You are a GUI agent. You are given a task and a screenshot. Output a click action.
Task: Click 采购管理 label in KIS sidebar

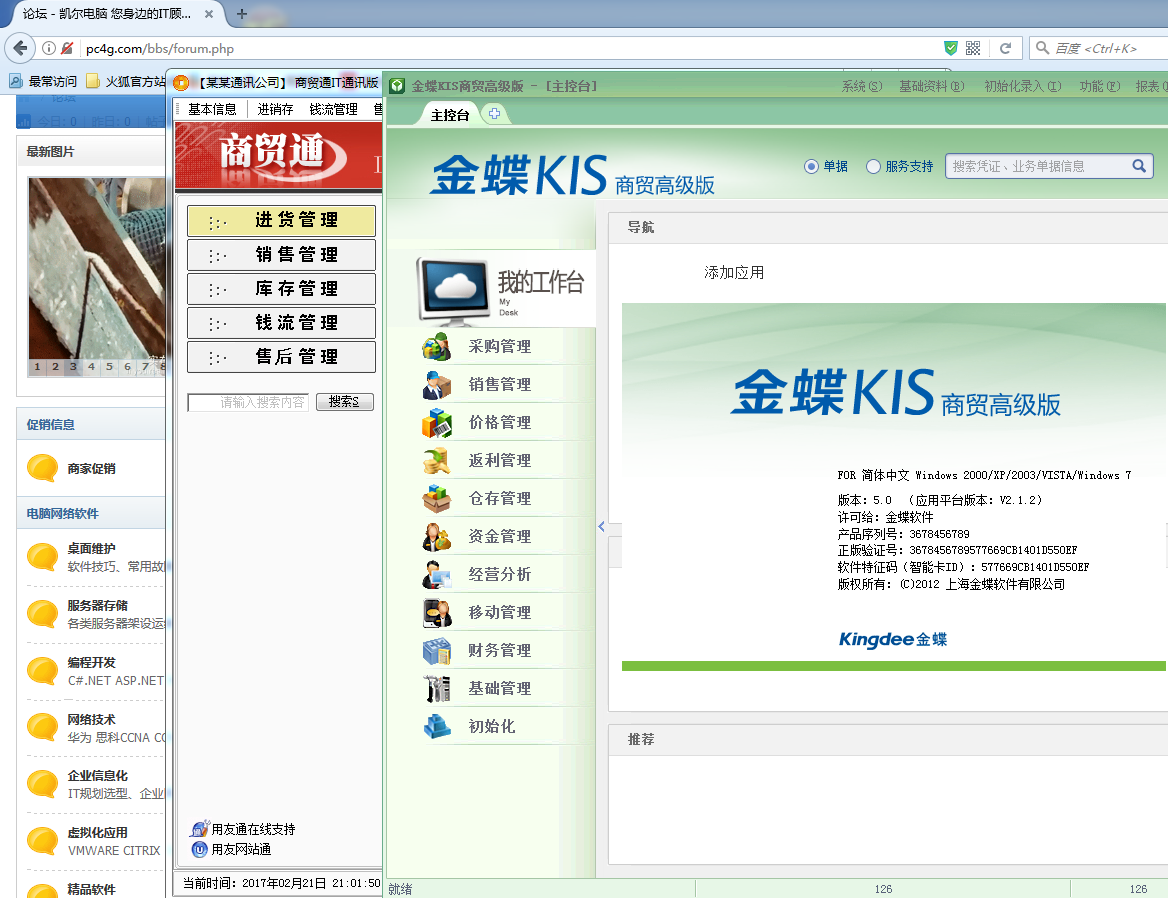(499, 346)
